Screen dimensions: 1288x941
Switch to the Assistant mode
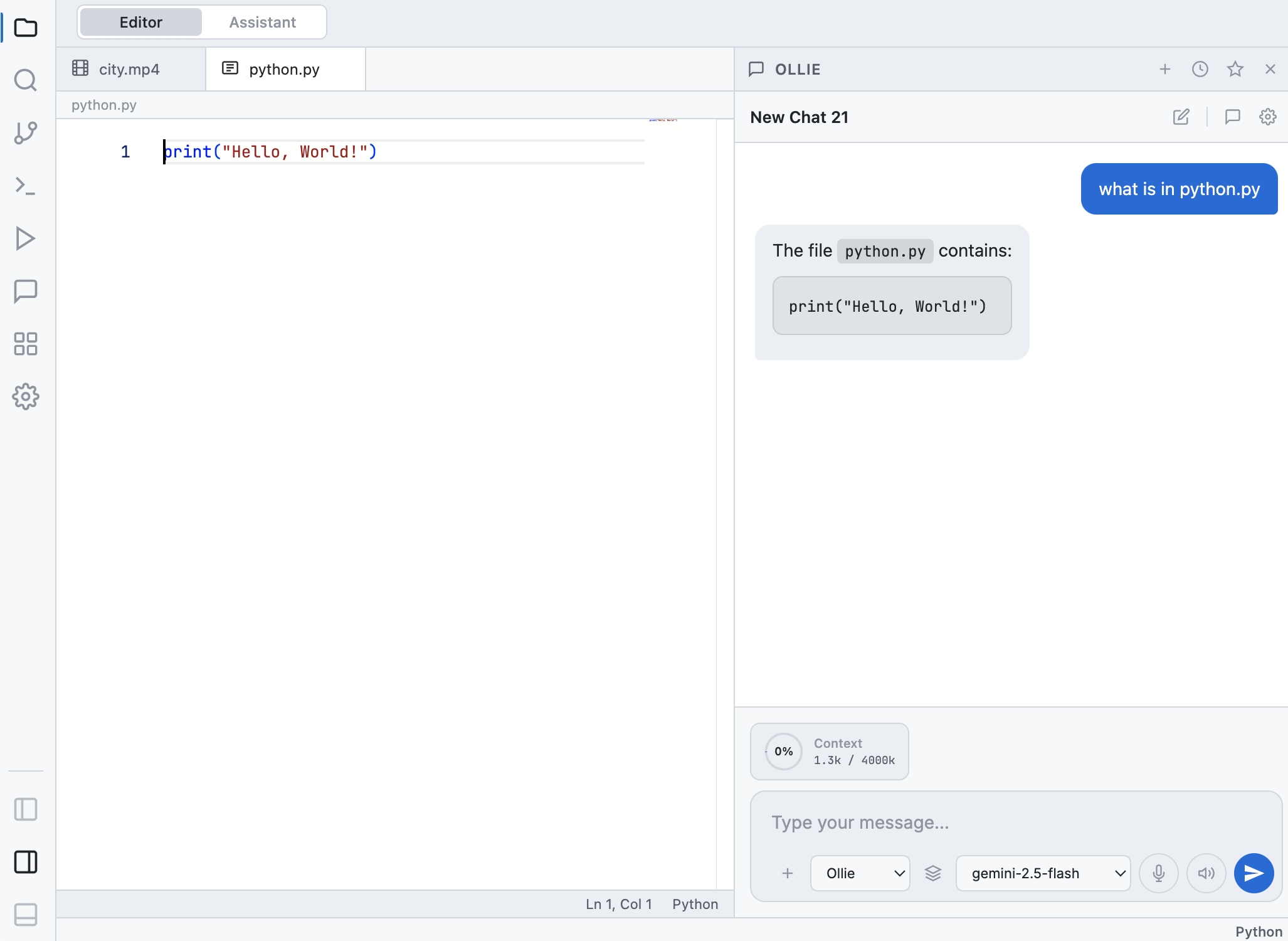(x=263, y=22)
